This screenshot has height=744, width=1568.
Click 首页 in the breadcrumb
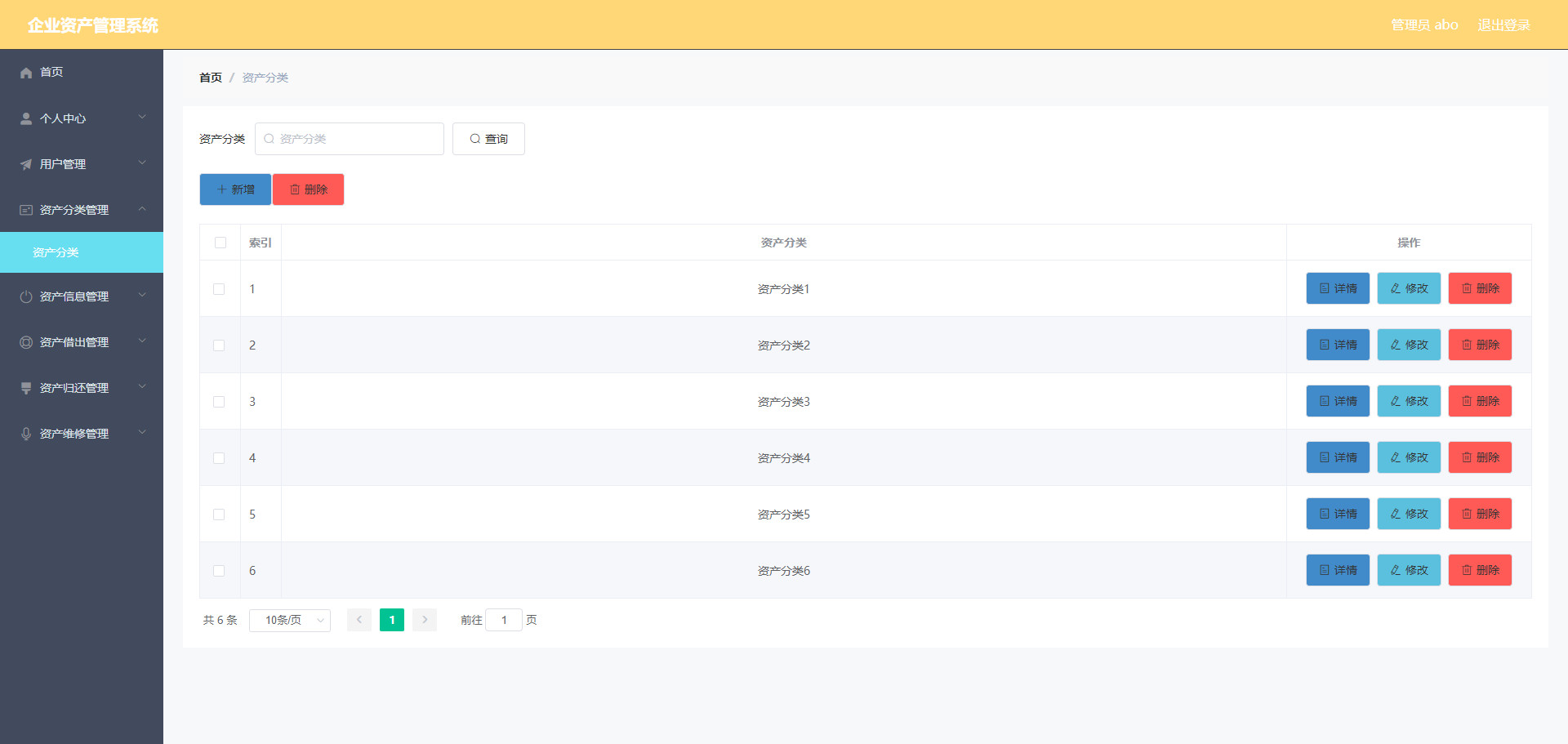point(211,78)
